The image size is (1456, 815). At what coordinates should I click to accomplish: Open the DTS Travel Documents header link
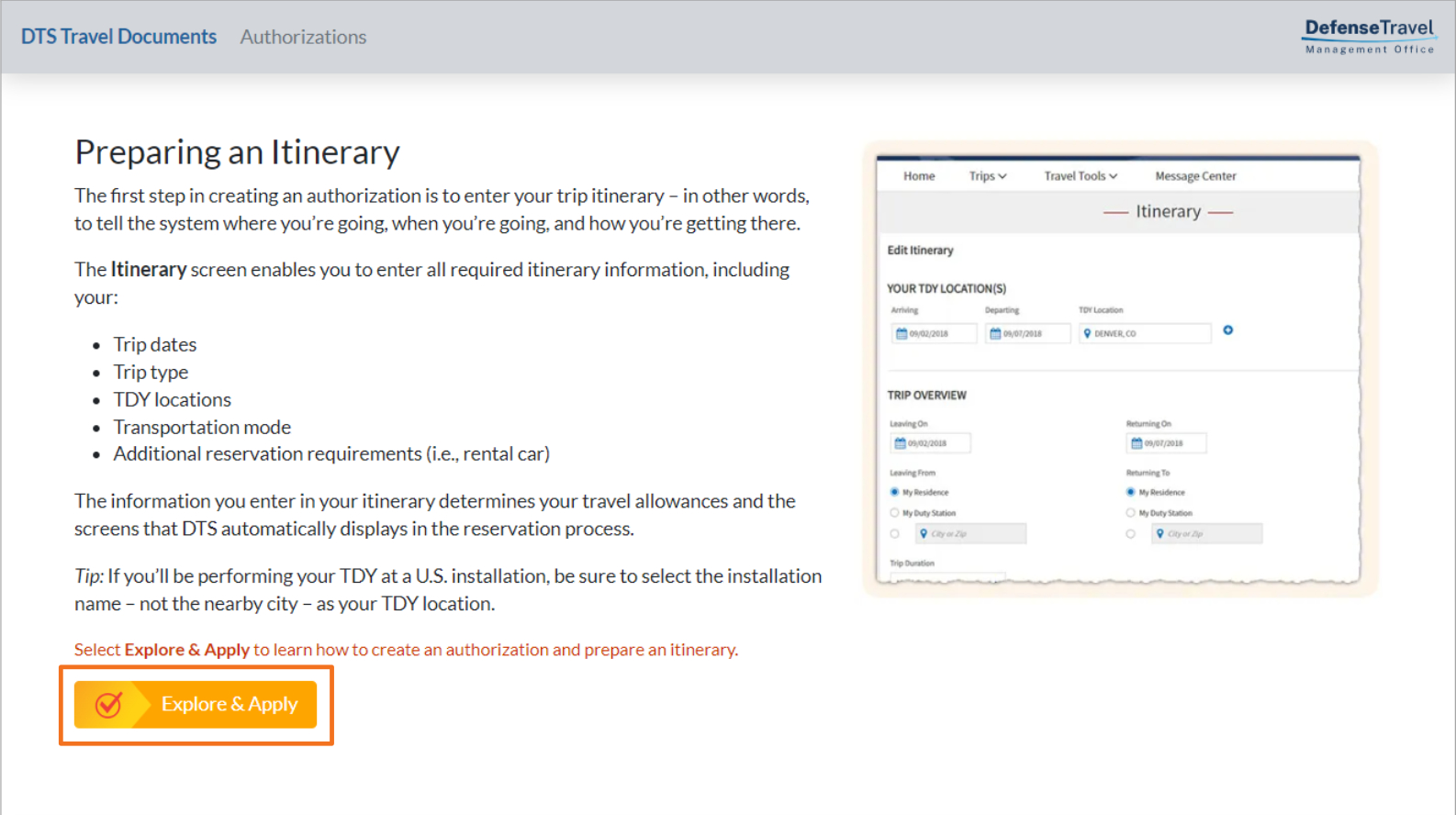click(x=118, y=37)
